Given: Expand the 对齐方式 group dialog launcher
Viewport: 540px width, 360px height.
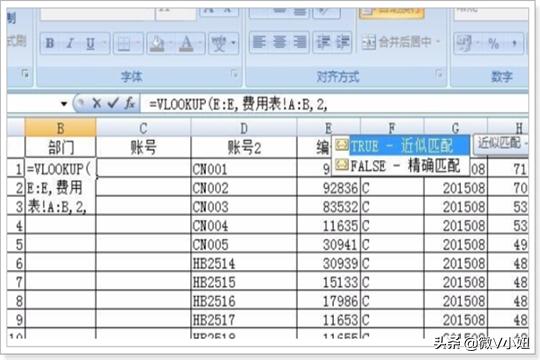Looking at the screenshot, I should [x=439, y=74].
